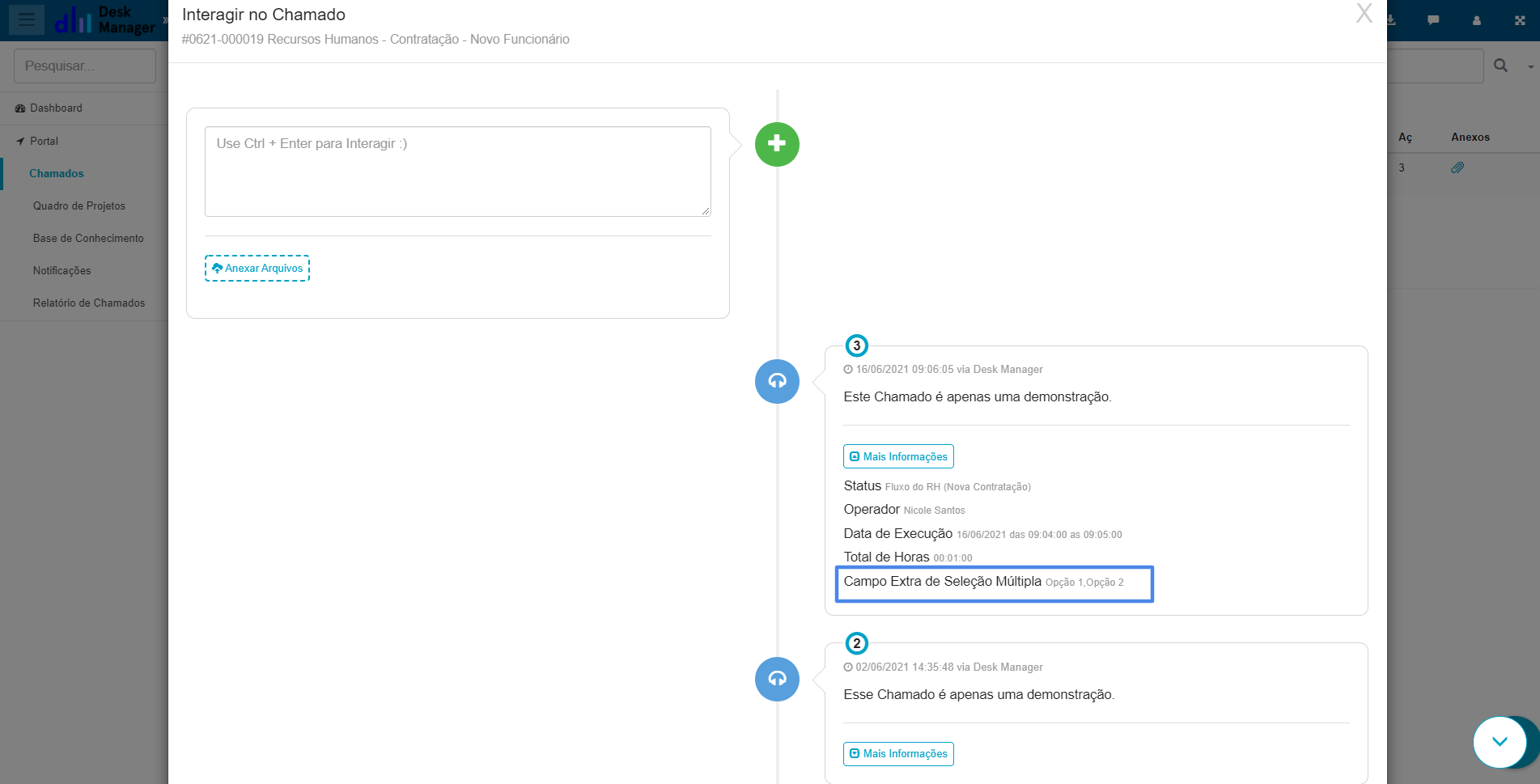
Task: Click the Pesquisar search field in the sidebar
Action: pyautogui.click(x=85, y=66)
